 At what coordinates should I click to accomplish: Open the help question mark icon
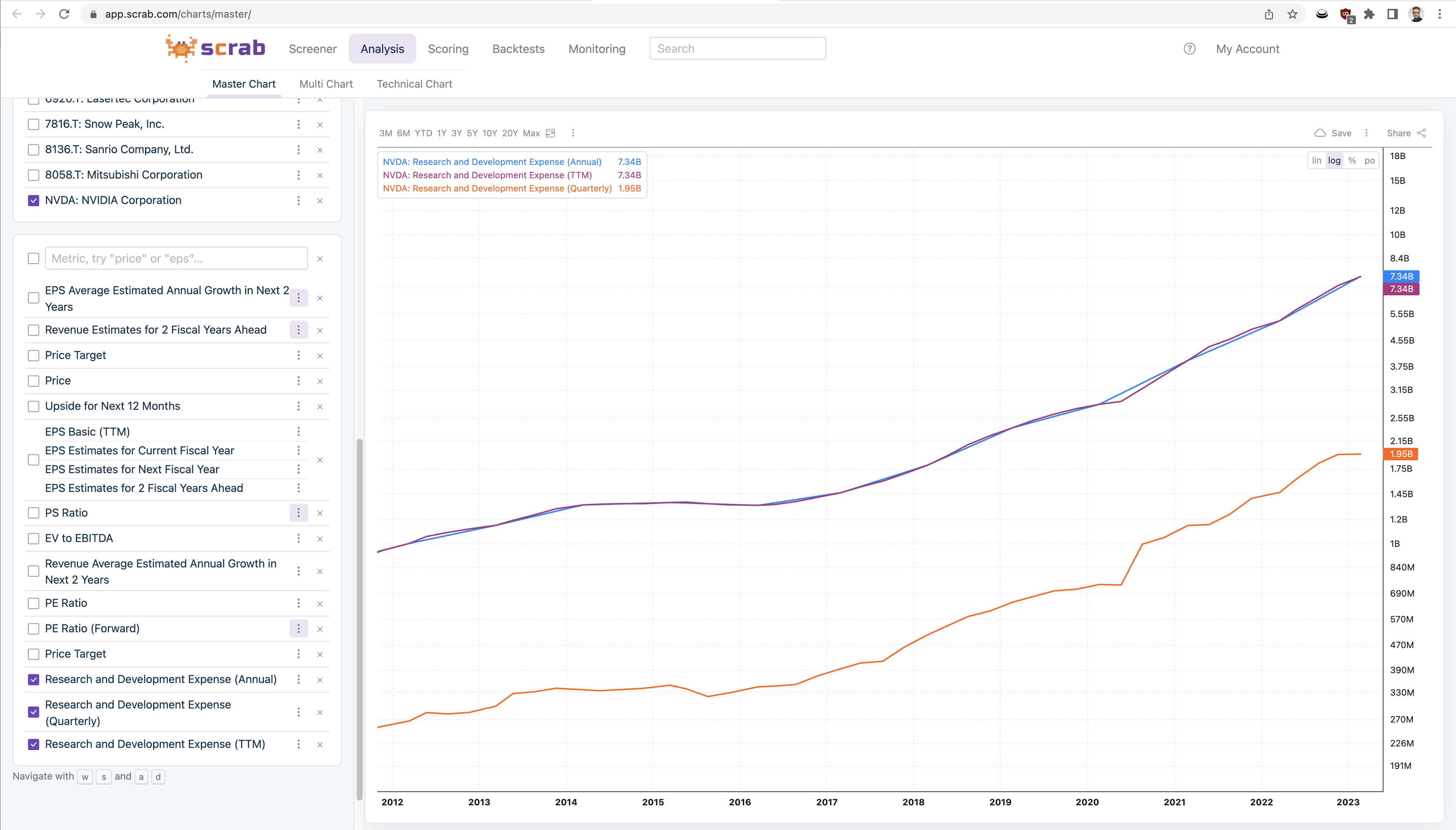click(1190, 49)
